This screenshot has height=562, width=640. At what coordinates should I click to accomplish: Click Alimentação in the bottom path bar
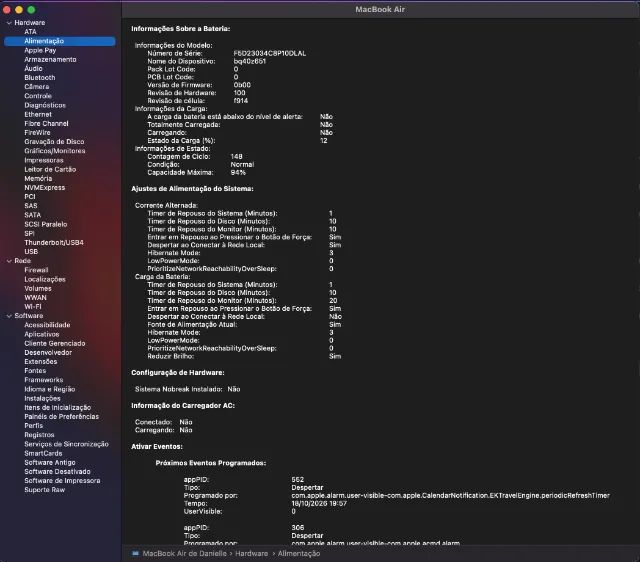point(299,553)
